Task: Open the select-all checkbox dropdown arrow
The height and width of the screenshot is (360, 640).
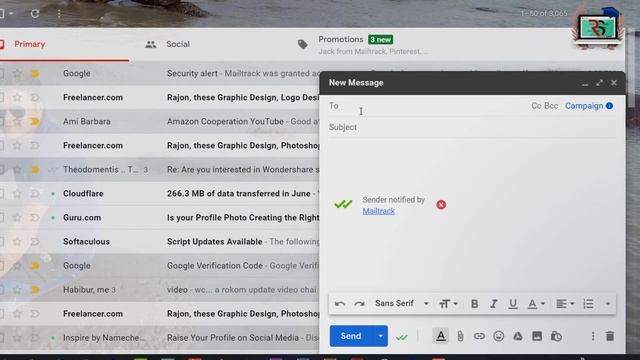Action: [11, 13]
